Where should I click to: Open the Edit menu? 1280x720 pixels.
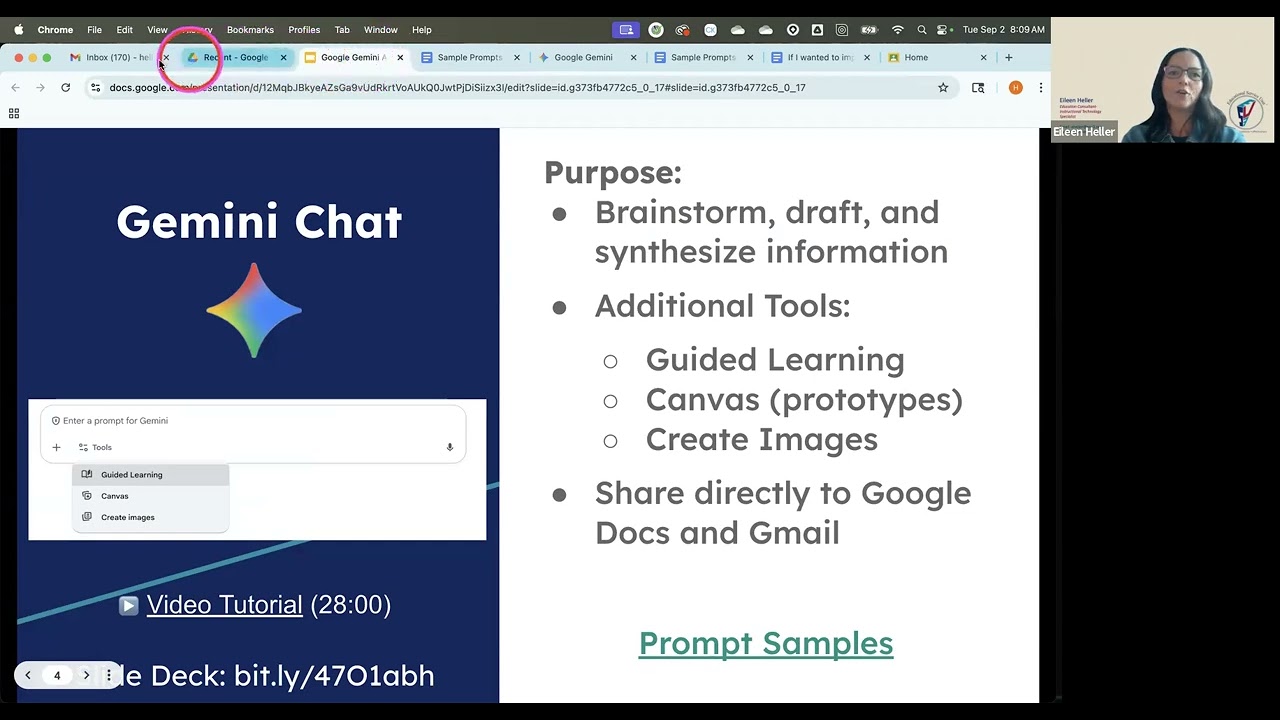(124, 30)
